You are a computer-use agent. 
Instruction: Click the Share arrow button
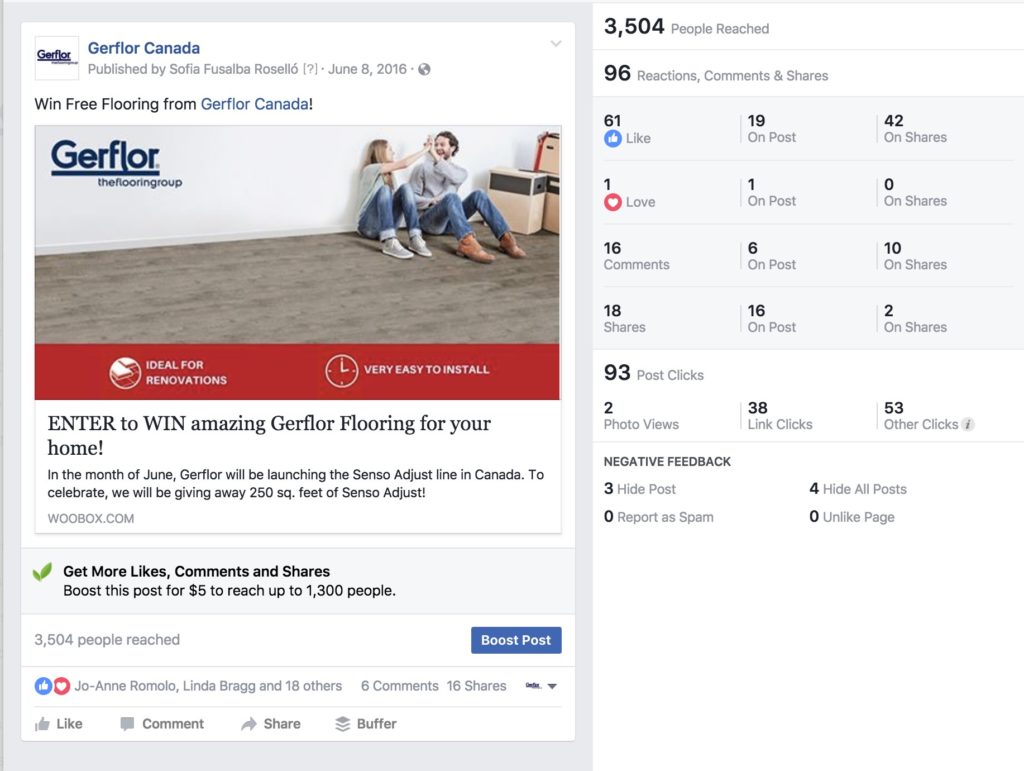(271, 724)
